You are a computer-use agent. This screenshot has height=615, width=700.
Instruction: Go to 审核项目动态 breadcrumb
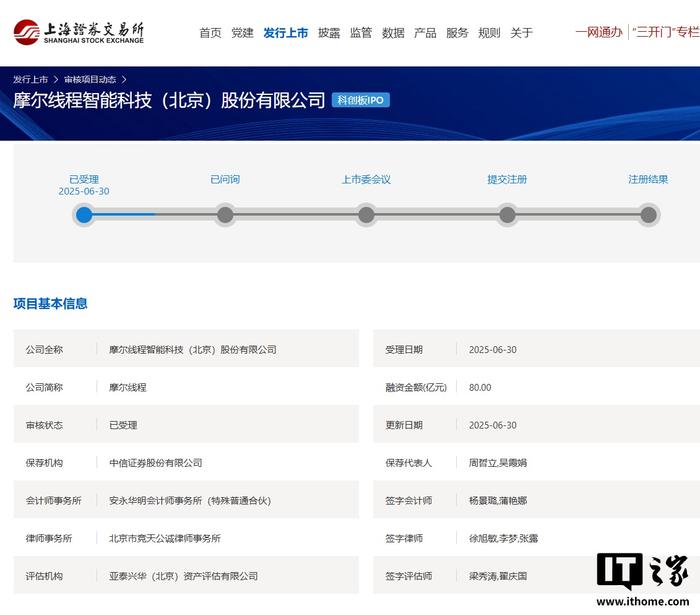90,79
